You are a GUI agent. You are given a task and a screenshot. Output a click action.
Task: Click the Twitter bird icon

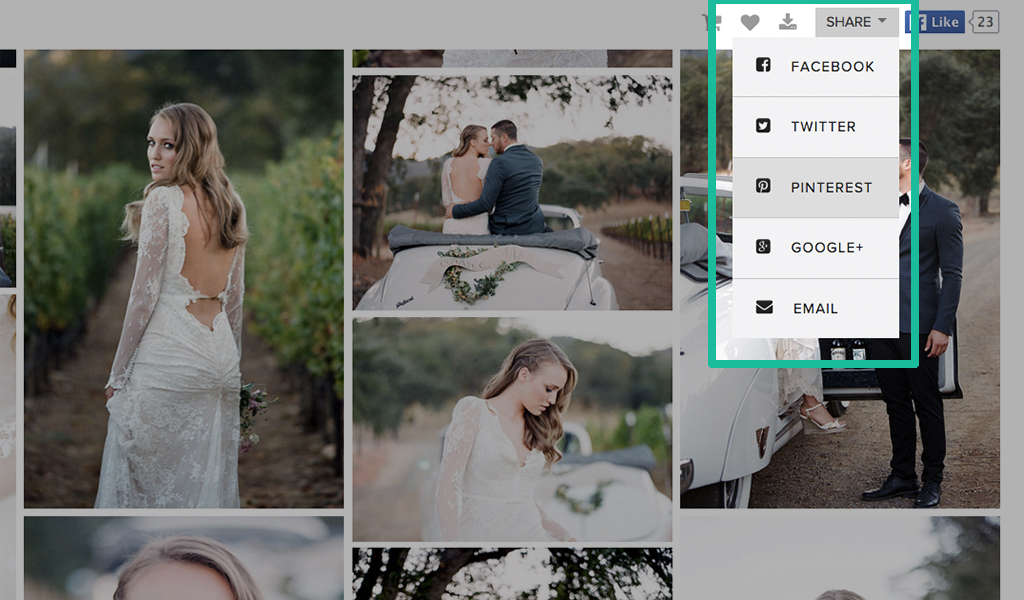click(x=765, y=126)
